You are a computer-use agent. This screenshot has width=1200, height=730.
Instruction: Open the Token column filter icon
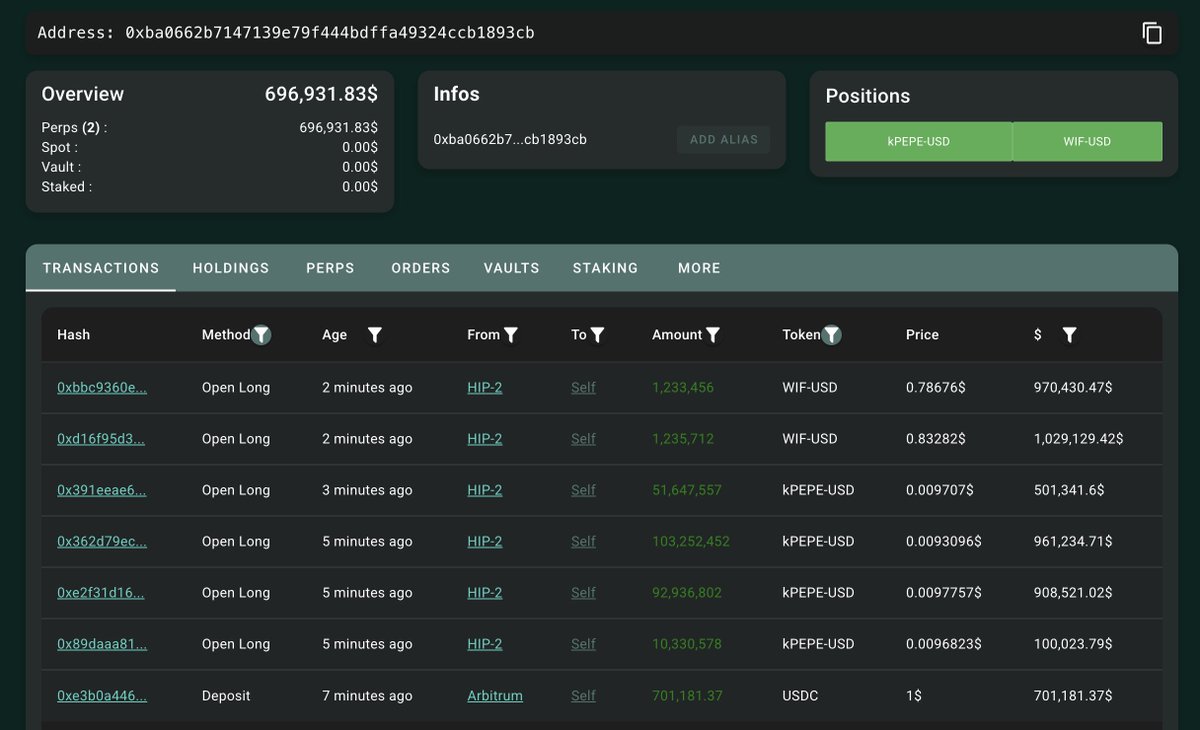tap(831, 335)
